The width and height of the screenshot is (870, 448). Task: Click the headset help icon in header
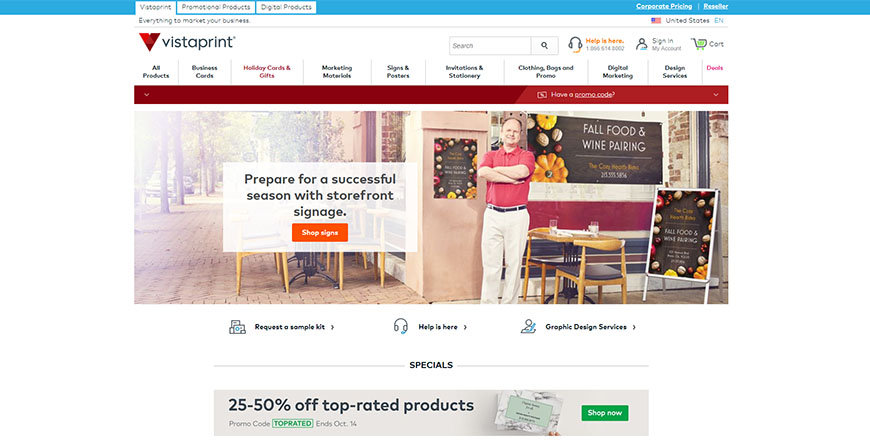pyautogui.click(x=575, y=44)
